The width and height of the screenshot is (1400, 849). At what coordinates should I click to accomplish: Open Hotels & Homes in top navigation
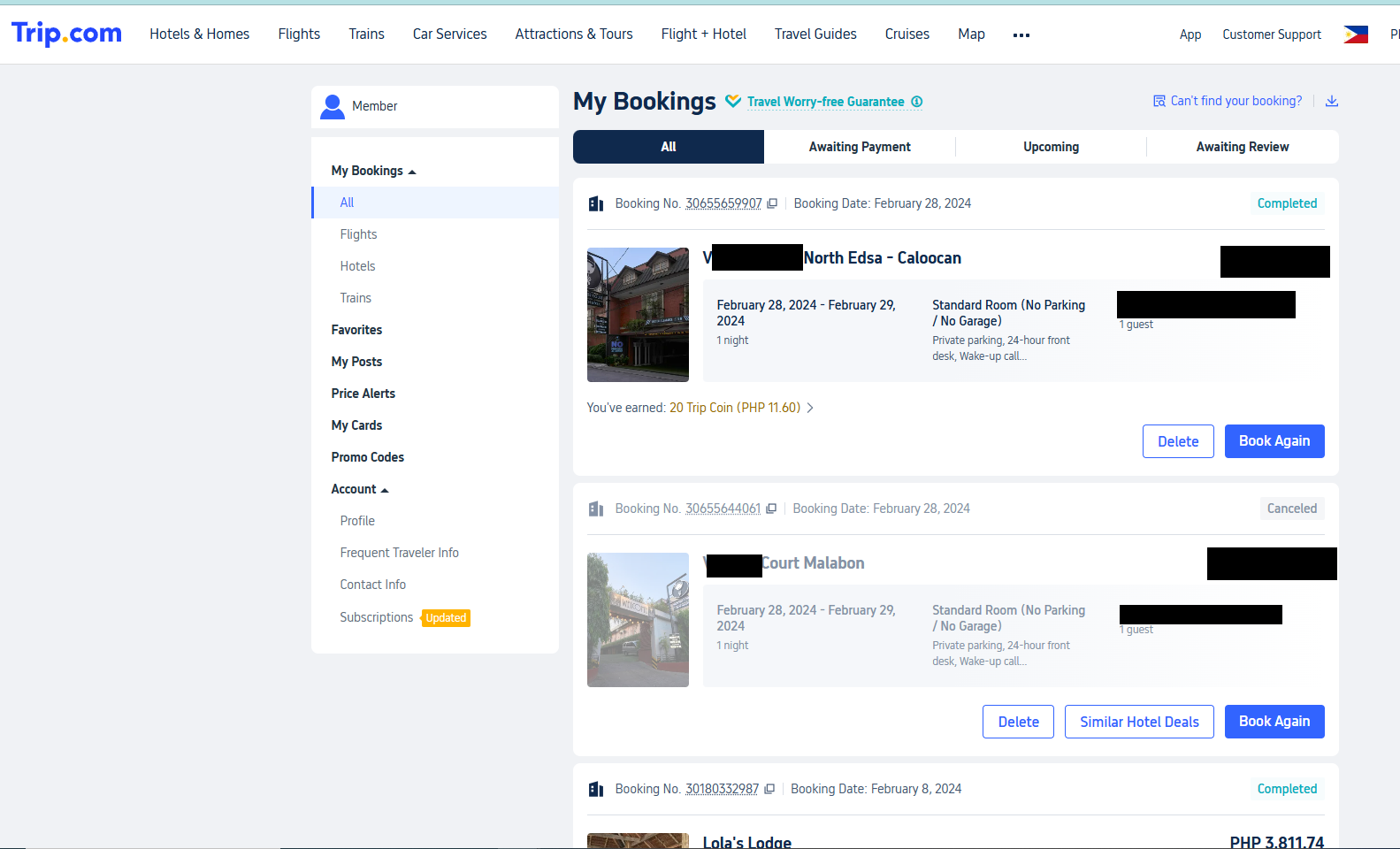tap(200, 34)
